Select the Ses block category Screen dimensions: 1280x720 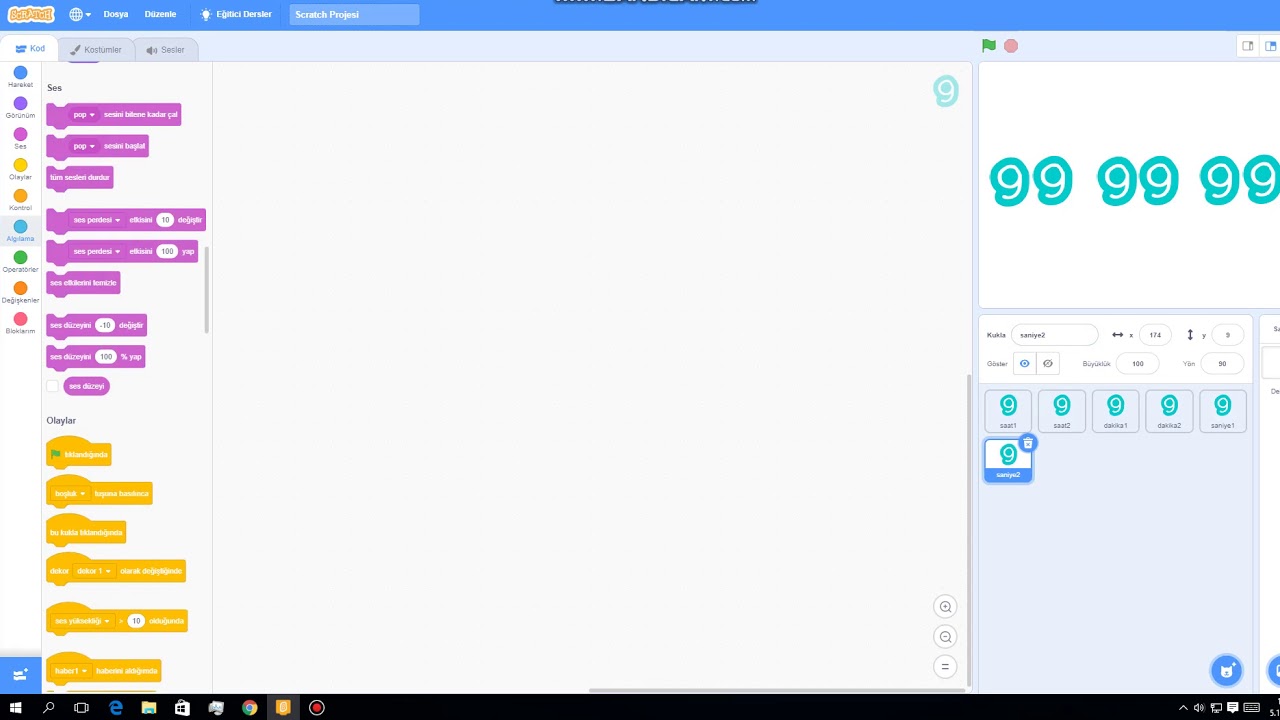20,139
